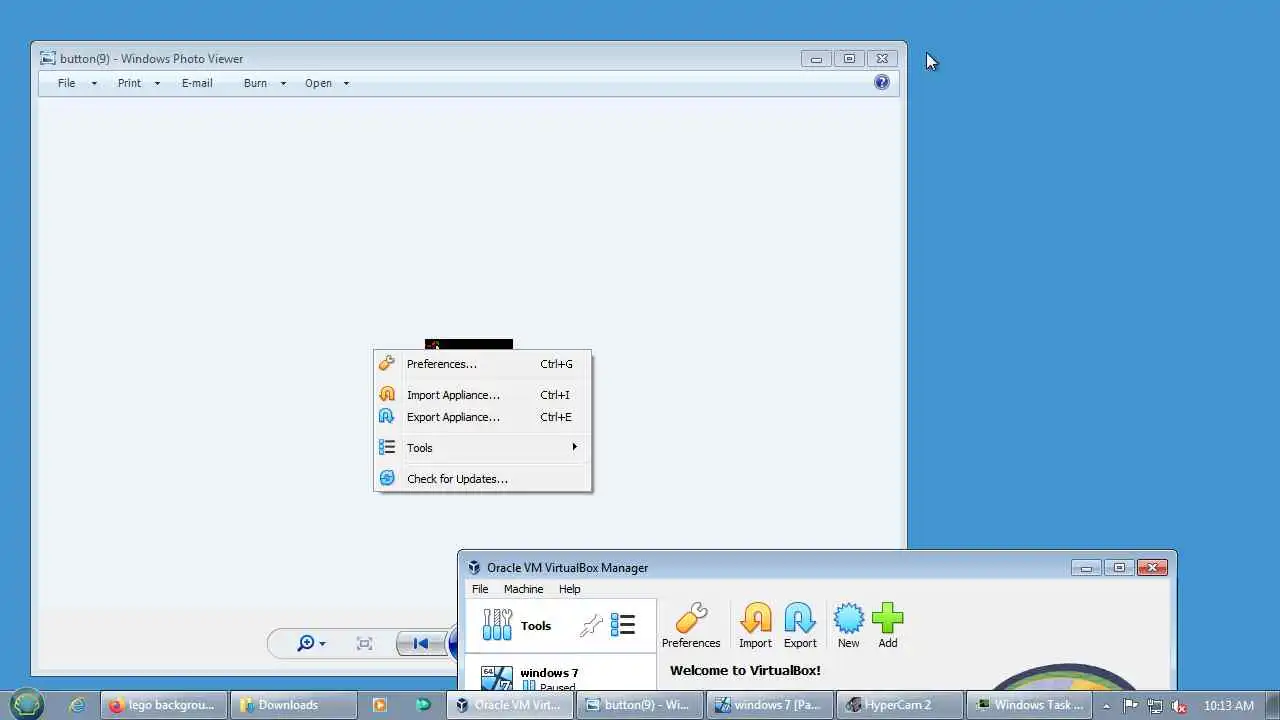
Task: Choose Preferences... from the context menu
Action: 483,364
